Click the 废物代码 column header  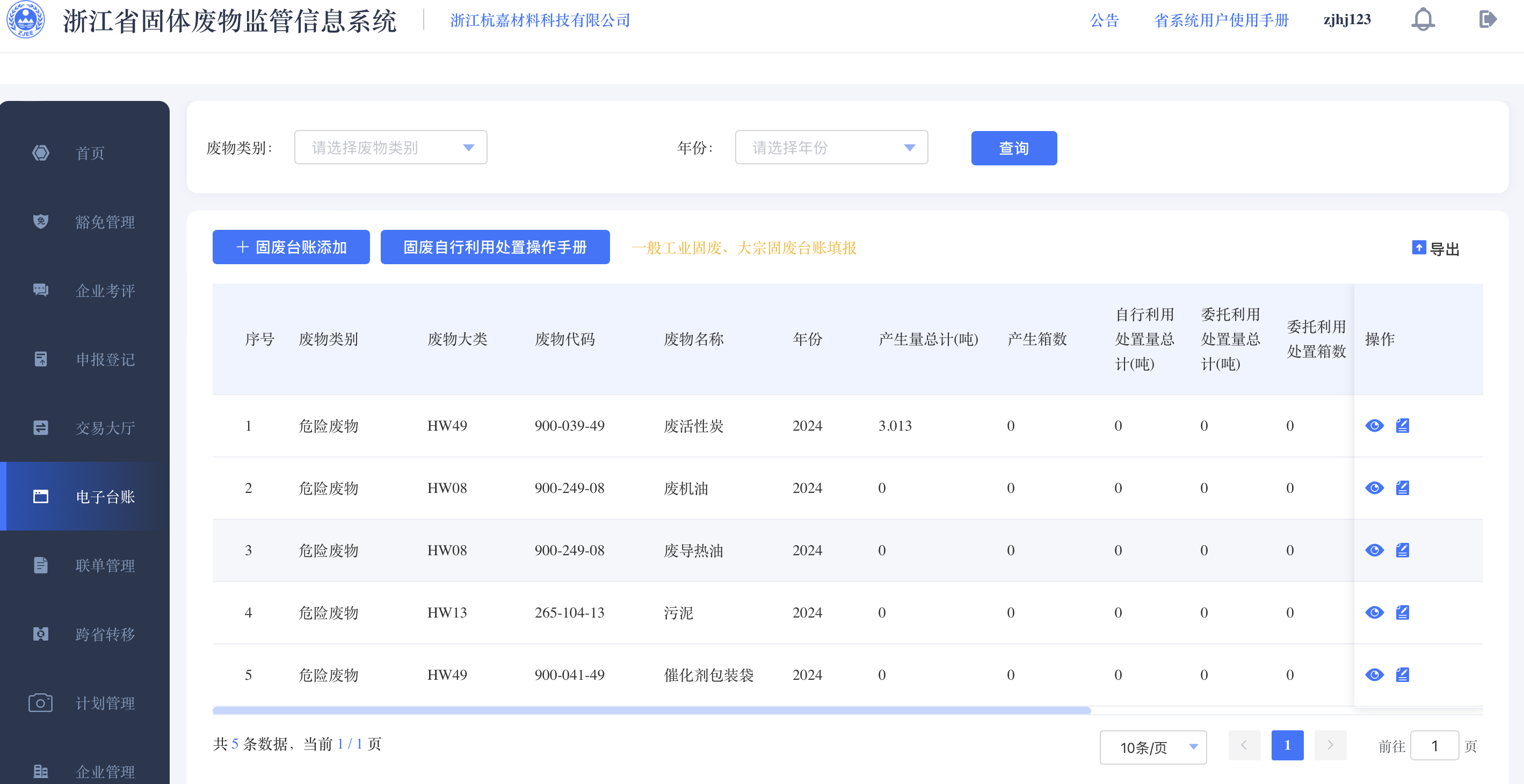pos(564,339)
